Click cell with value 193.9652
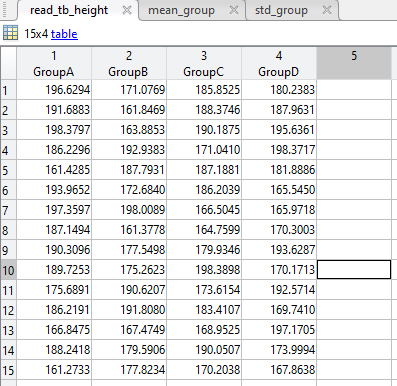Screen dimensions: 397x386 (x=54, y=190)
